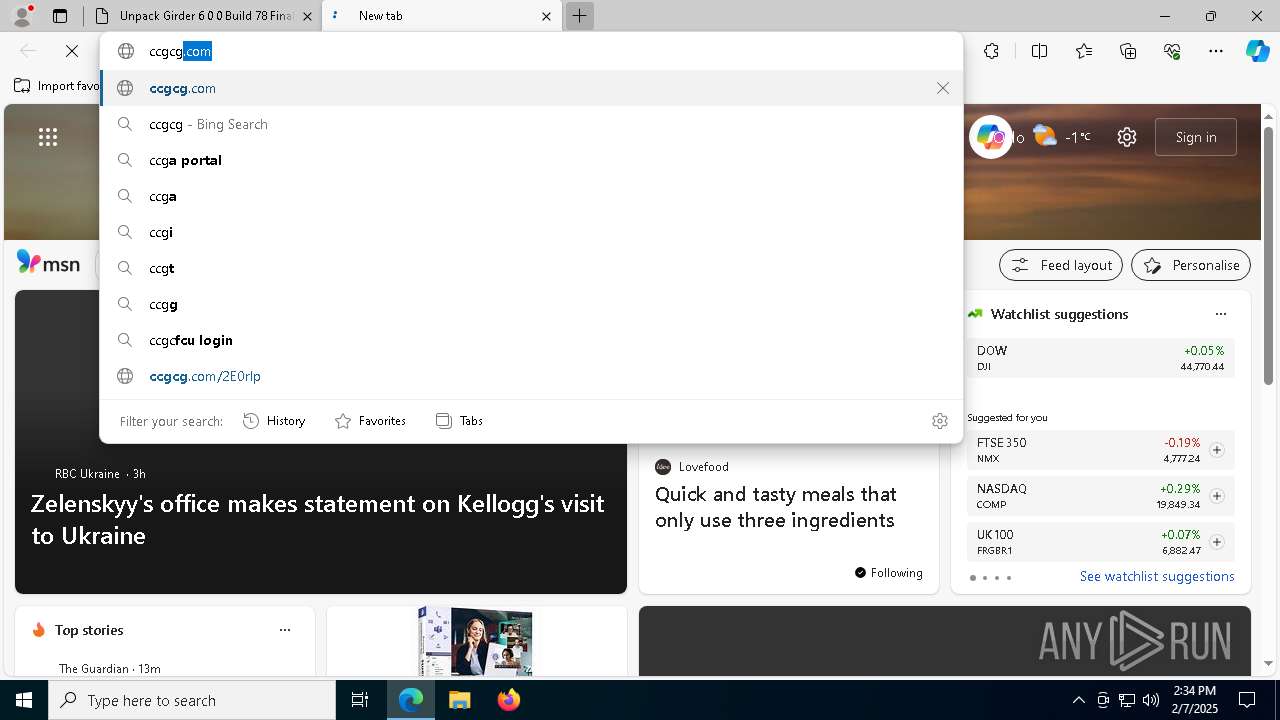Toggle the Following button on Lovefood card
This screenshot has width=1280, height=720.
click(x=889, y=573)
